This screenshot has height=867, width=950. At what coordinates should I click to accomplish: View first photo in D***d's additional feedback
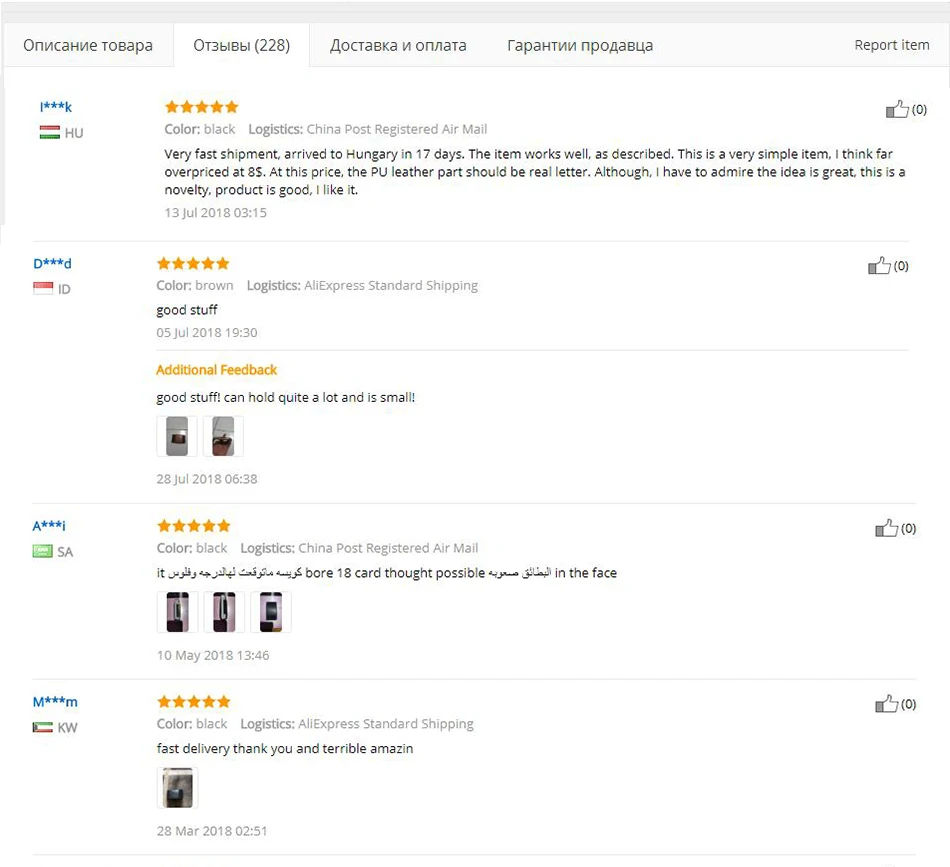click(x=177, y=436)
